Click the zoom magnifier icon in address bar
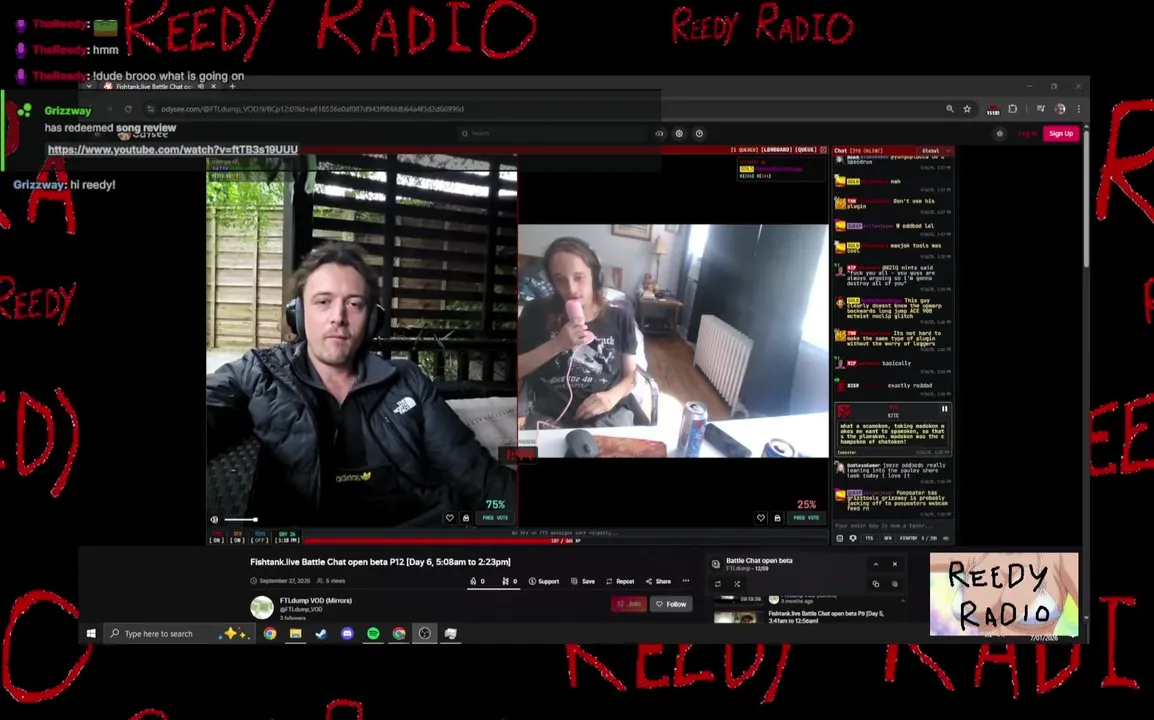This screenshot has height=720, width=1154. (950, 109)
